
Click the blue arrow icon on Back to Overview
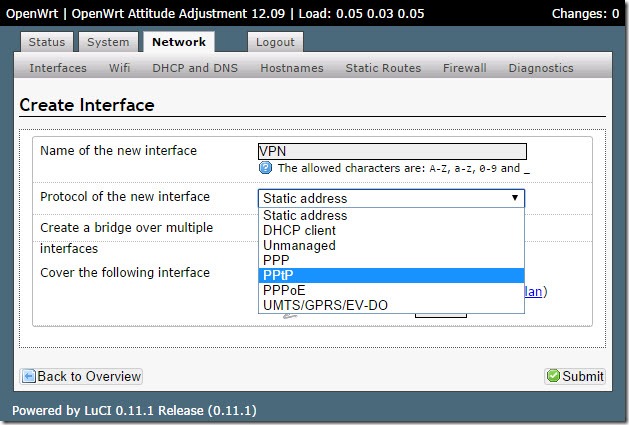[28, 376]
